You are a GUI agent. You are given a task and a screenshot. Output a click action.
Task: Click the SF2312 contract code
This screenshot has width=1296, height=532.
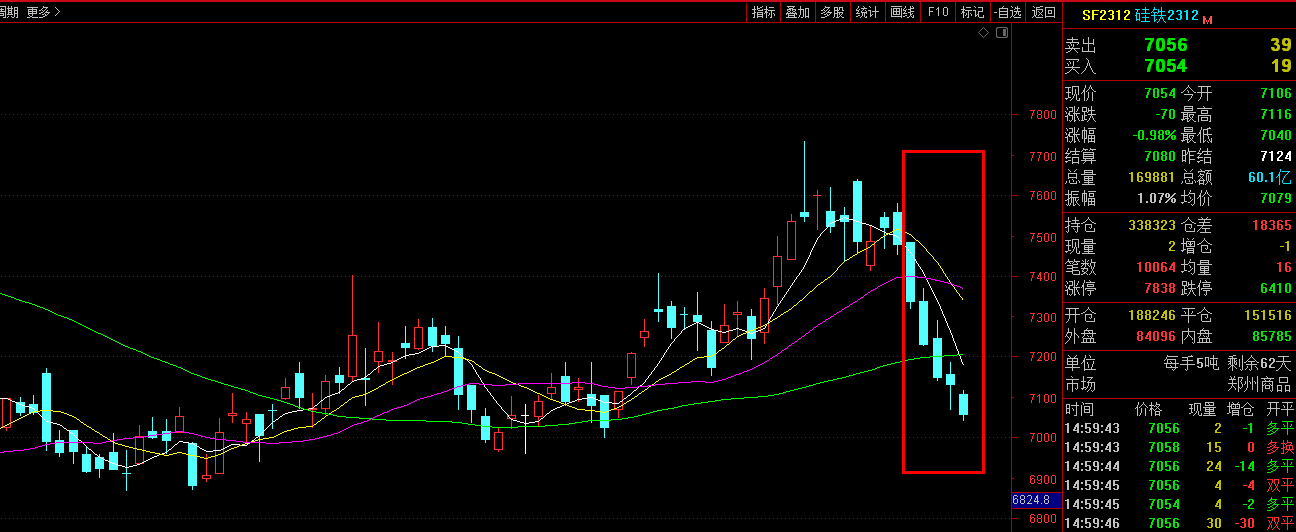point(1106,16)
